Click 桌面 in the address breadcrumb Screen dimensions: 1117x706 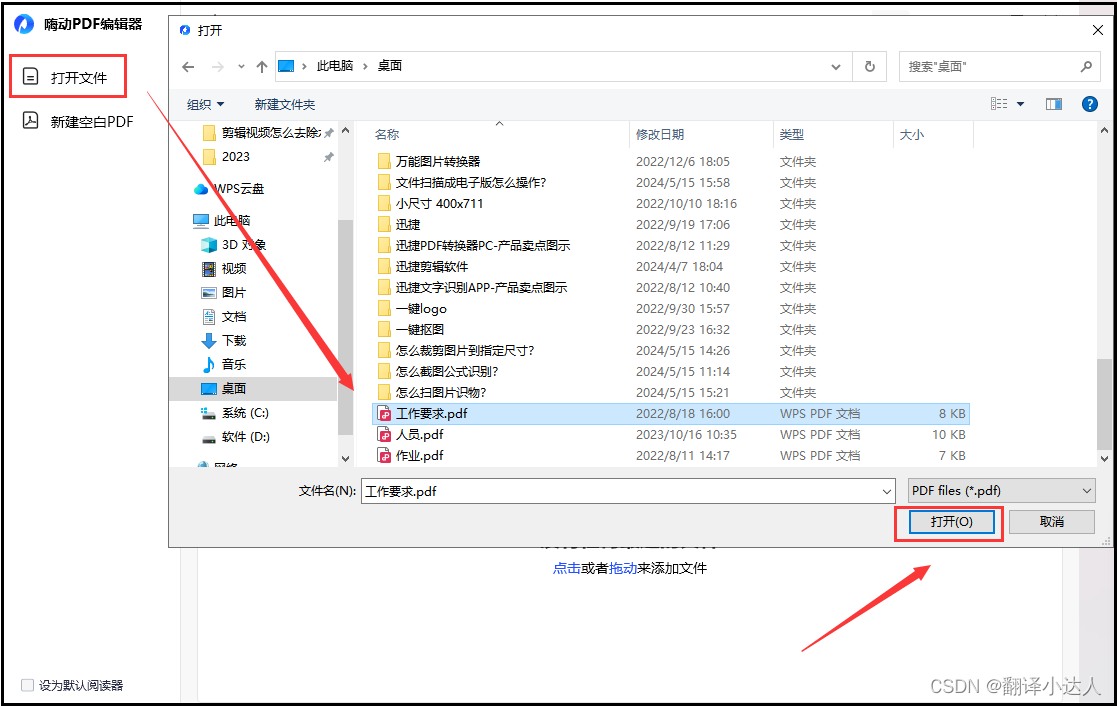click(390, 66)
